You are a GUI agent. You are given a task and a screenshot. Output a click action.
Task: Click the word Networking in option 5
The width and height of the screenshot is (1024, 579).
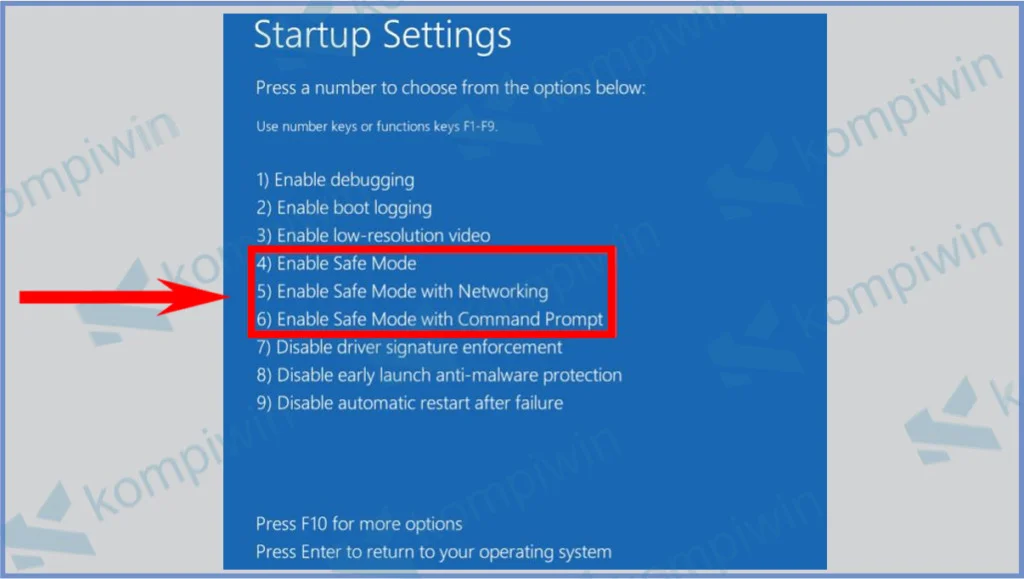pyautogui.click(x=503, y=292)
